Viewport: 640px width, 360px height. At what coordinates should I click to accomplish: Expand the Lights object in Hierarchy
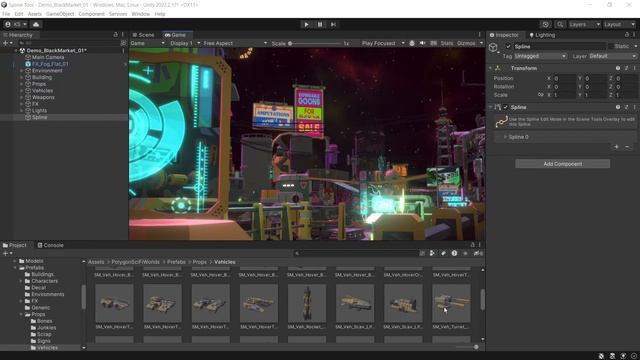click(22, 111)
